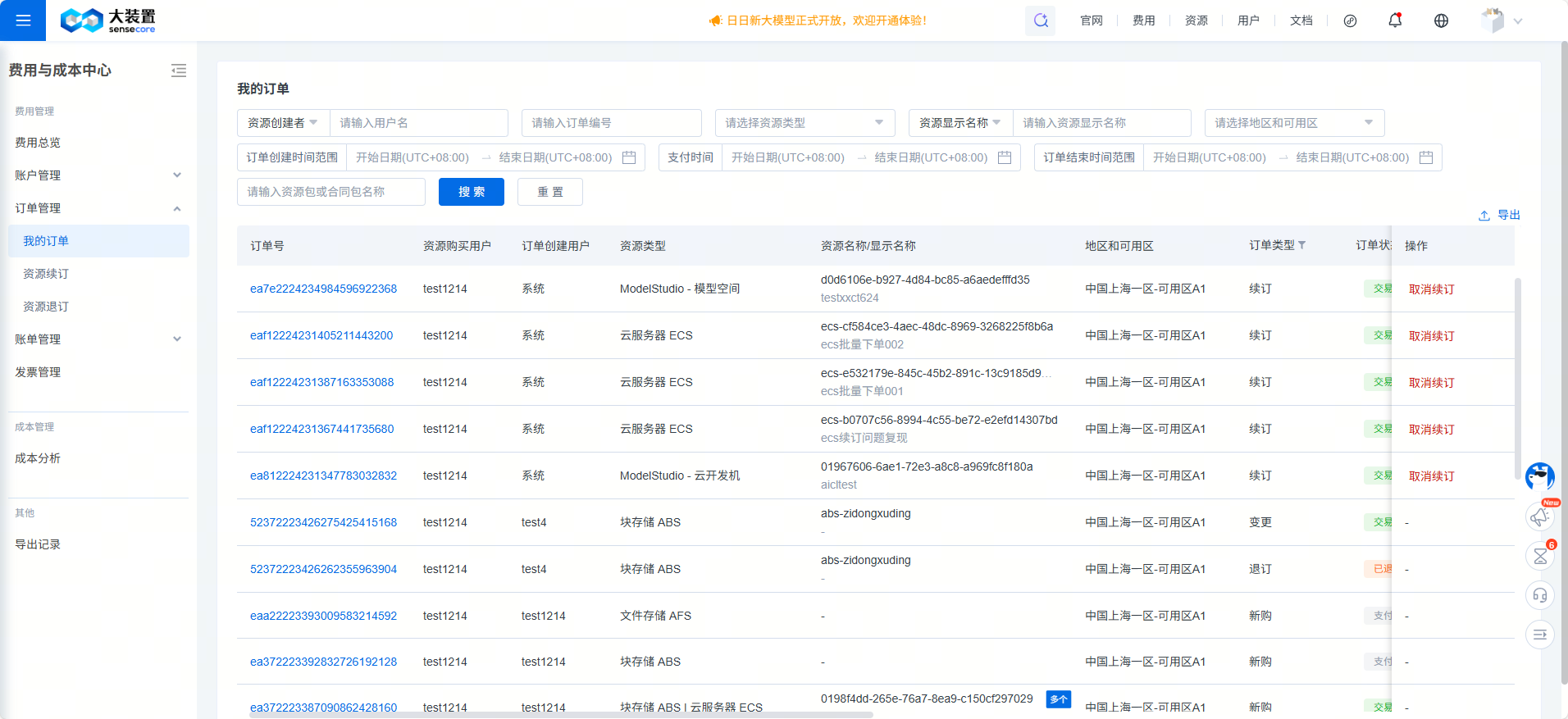1568x719 pixels.
Task: Click the AI search icon in header
Action: 1040,20
